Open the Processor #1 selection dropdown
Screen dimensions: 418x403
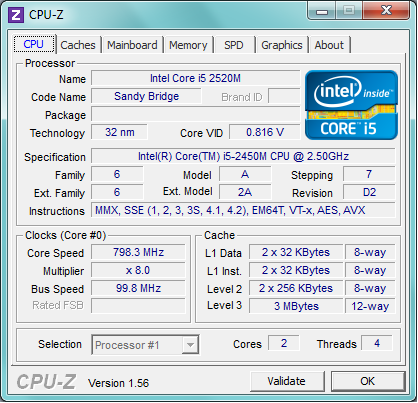[145, 345]
